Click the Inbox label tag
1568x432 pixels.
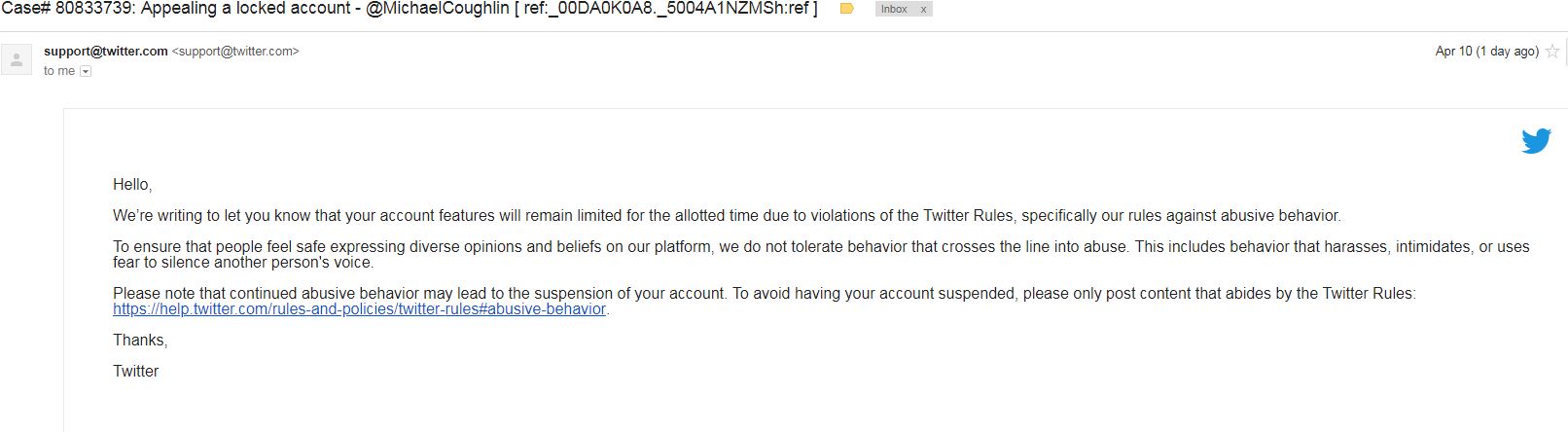click(894, 9)
